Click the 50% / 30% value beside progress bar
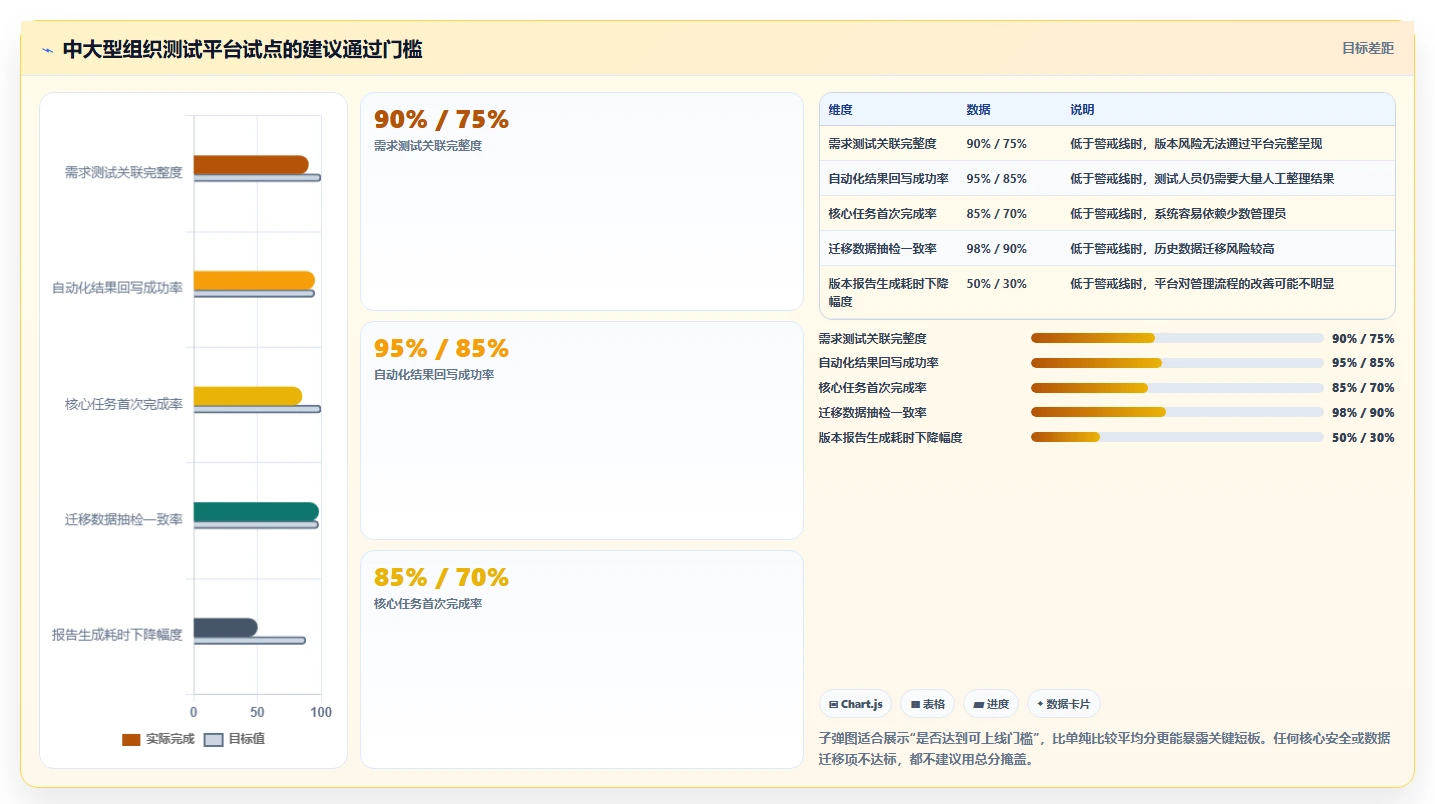The image size is (1435, 804). (x=1363, y=437)
